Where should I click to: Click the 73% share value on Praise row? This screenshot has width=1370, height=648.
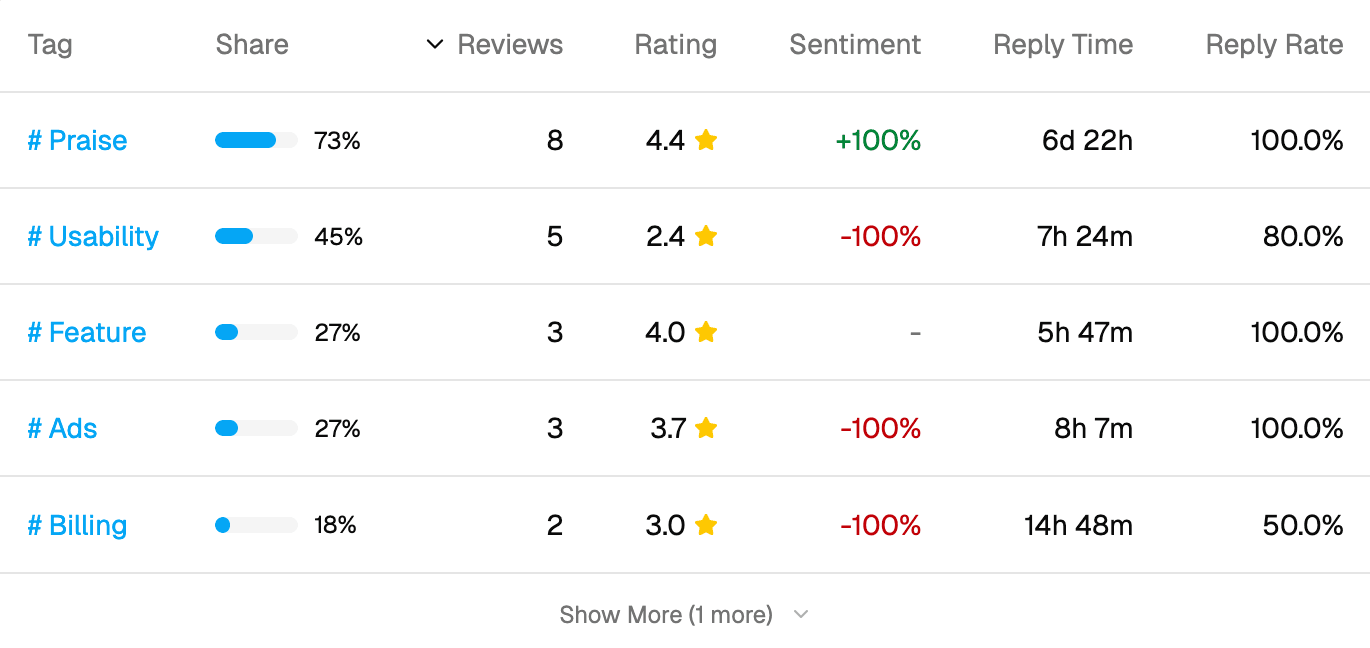[337, 140]
